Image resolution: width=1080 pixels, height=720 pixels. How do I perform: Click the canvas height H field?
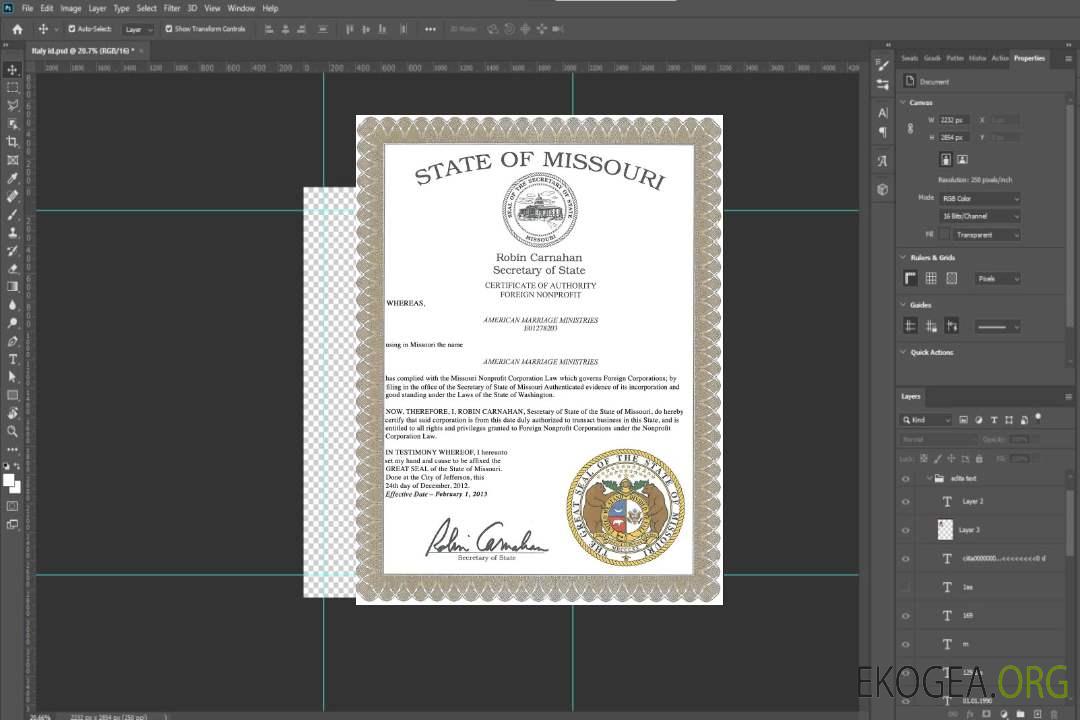(x=954, y=138)
